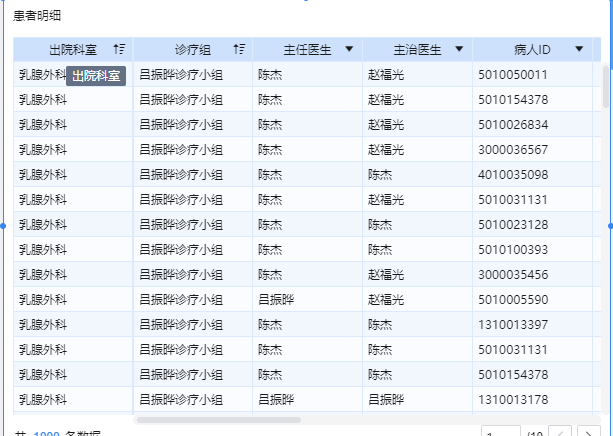The image size is (613, 436).
Task: Open 病人ID column filter dropdown
Action: point(579,49)
